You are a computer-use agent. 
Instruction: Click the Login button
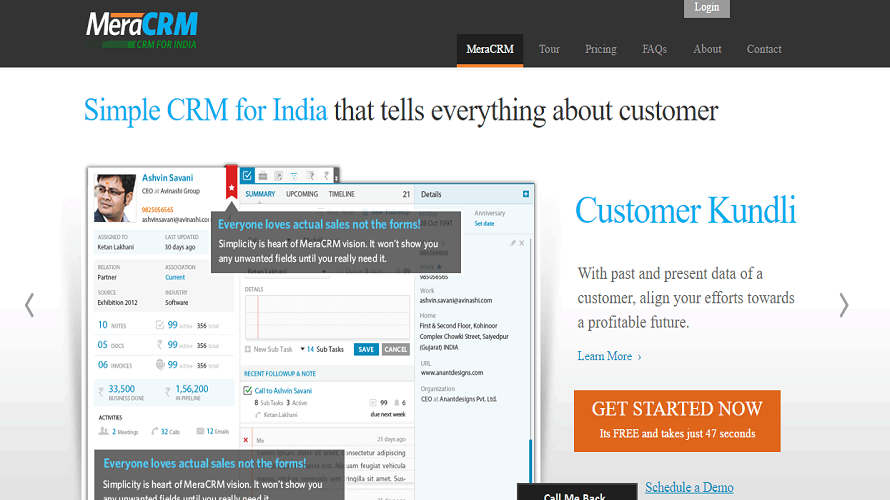(707, 8)
